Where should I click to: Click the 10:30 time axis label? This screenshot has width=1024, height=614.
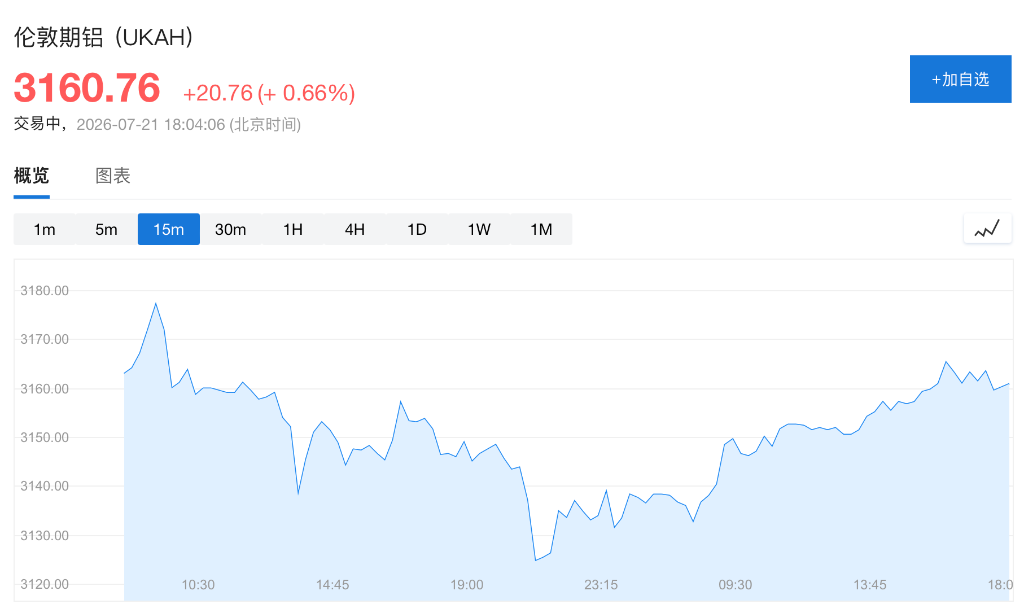tap(198, 585)
